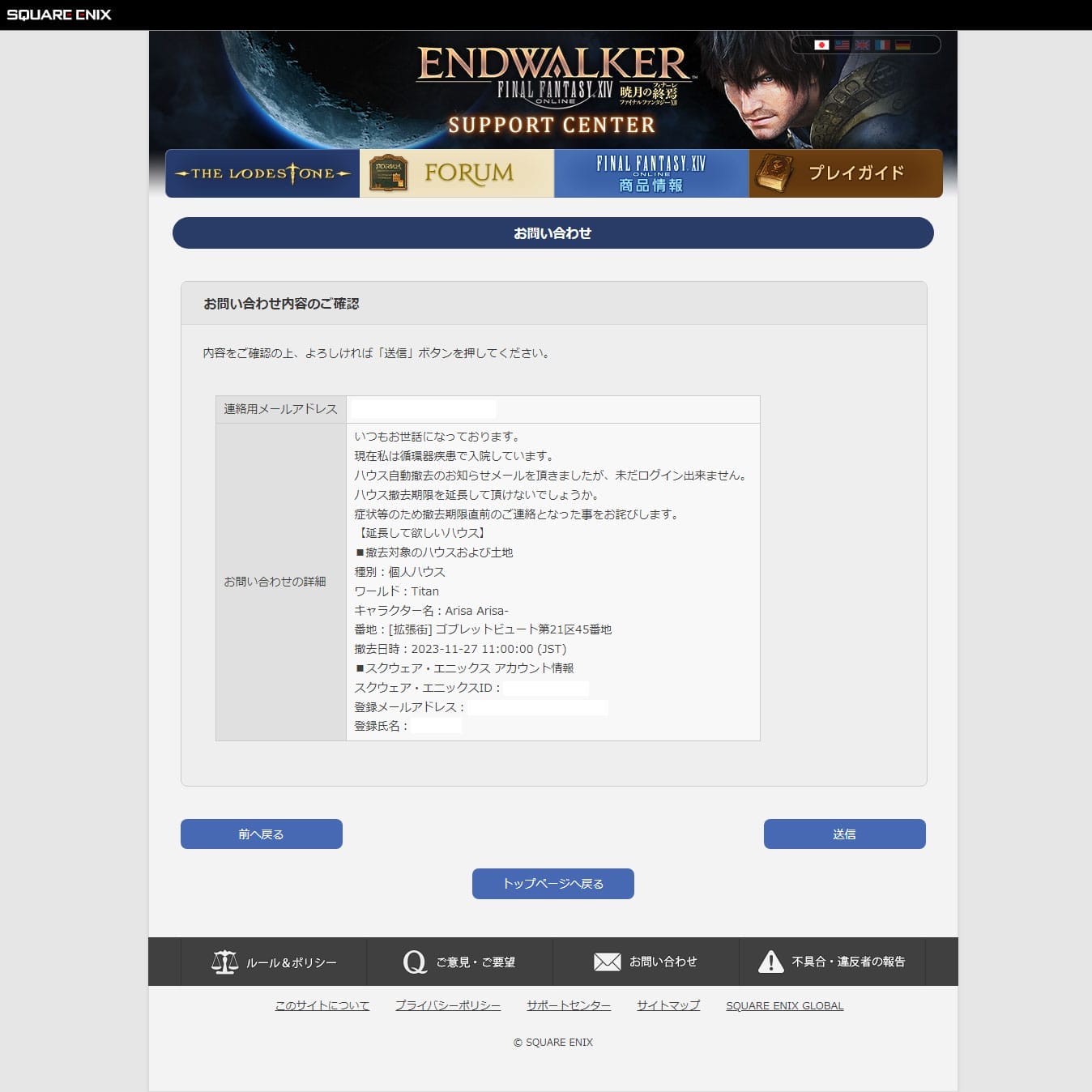The width and height of the screenshot is (1092, 1092).
Task: Click トップページへ戻る button
Action: coord(553,884)
